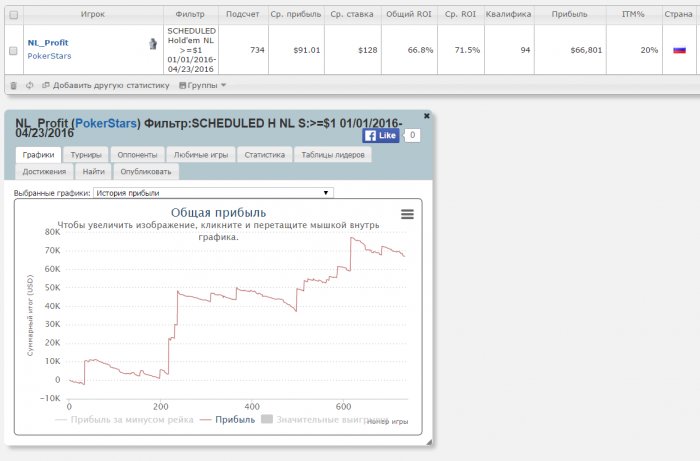Screen dimensions: 700x461
Task: Close the NL_Profit chart panel
Action: coord(426,116)
